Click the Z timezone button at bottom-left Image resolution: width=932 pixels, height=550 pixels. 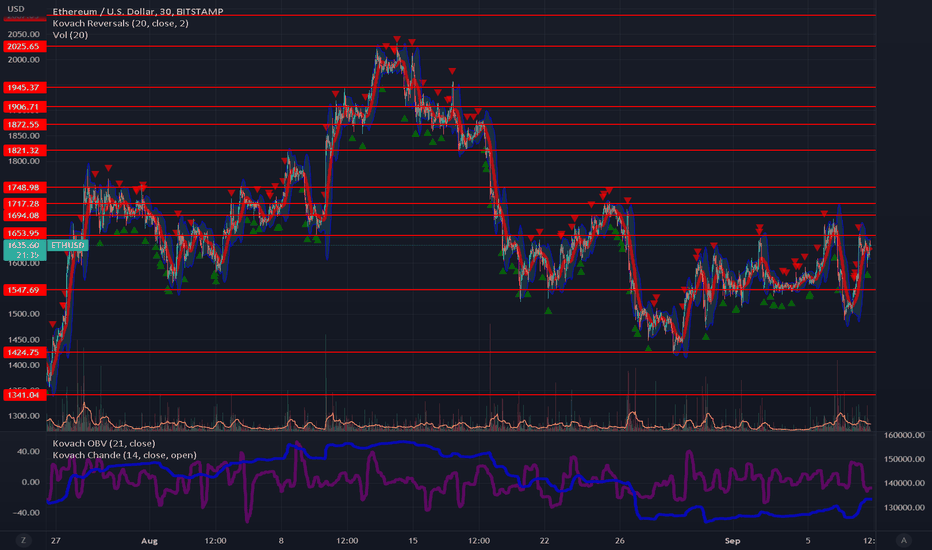click(24, 540)
